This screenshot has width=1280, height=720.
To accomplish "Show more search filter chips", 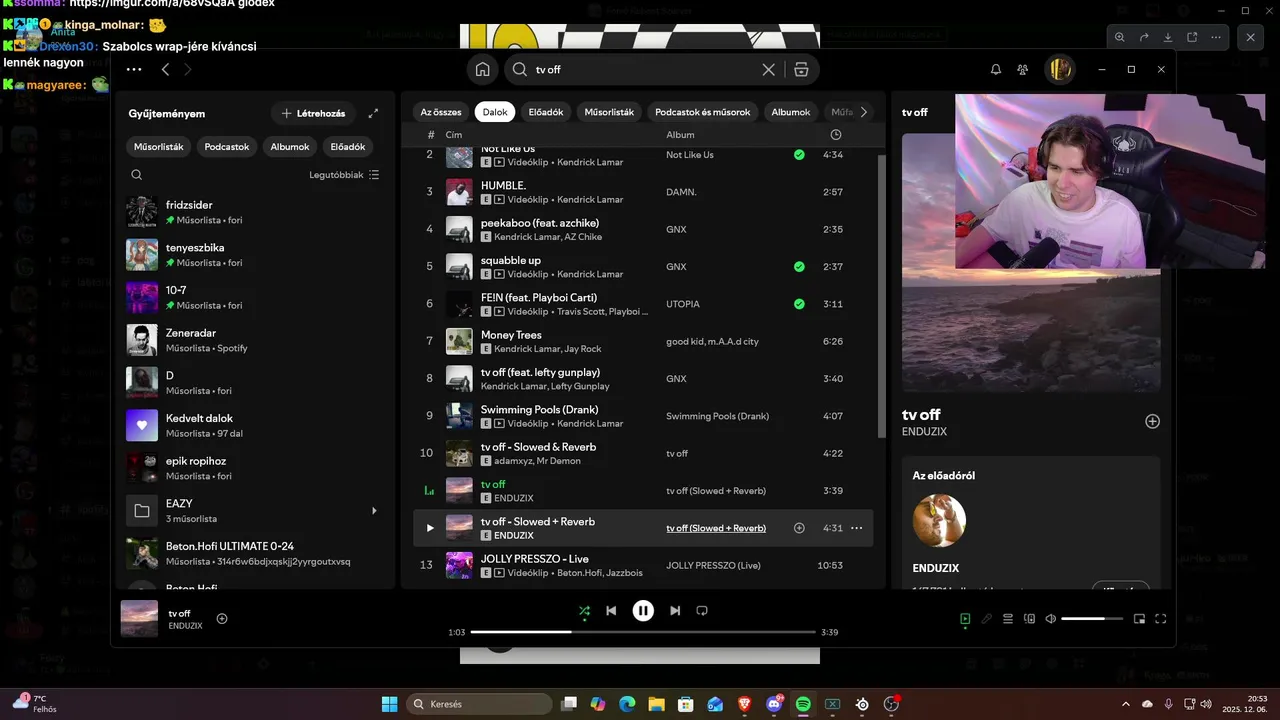I will point(864,112).
